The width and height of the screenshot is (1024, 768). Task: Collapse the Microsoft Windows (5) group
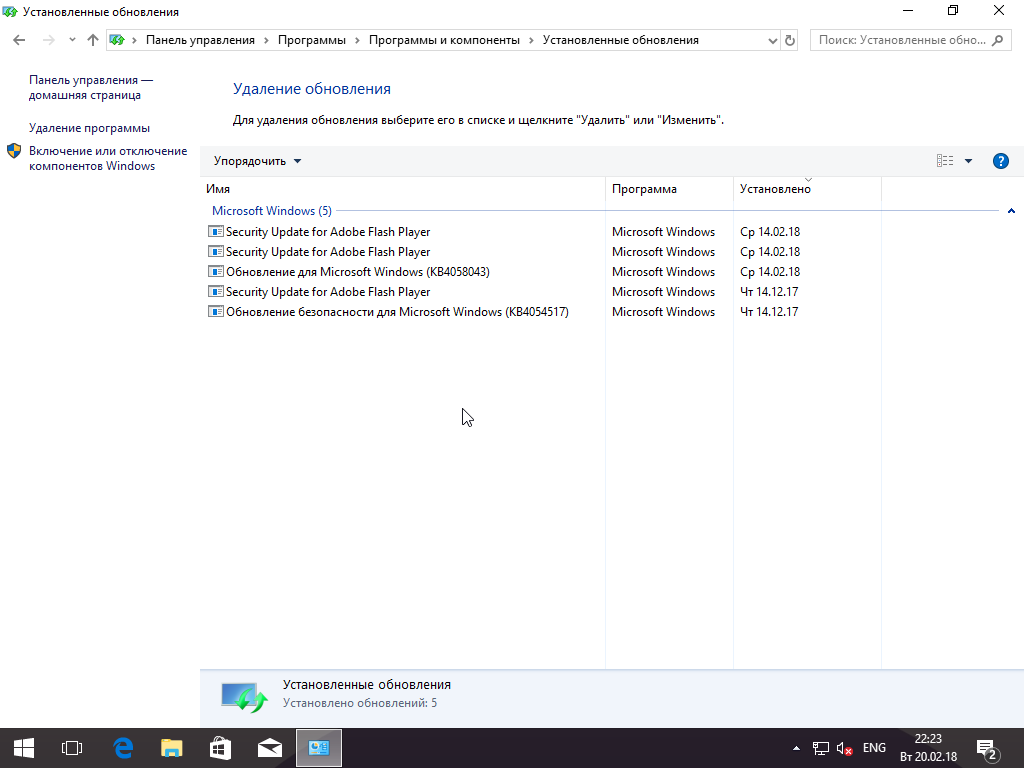1011,211
